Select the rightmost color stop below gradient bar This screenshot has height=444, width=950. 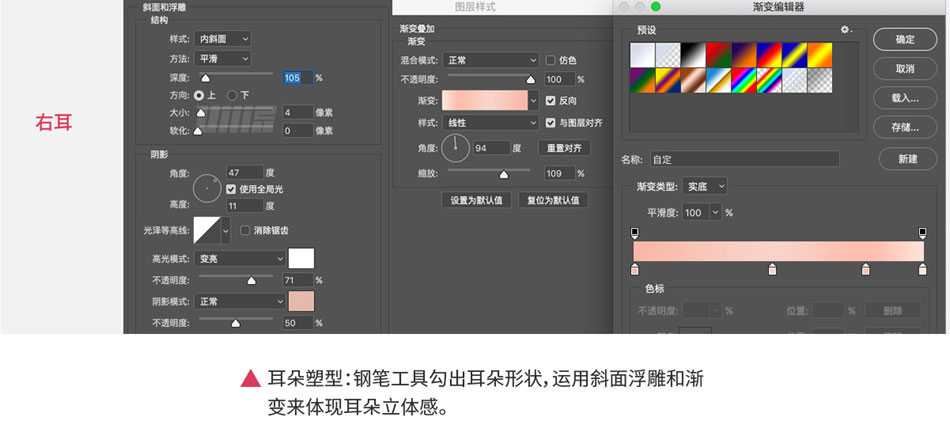point(922,269)
